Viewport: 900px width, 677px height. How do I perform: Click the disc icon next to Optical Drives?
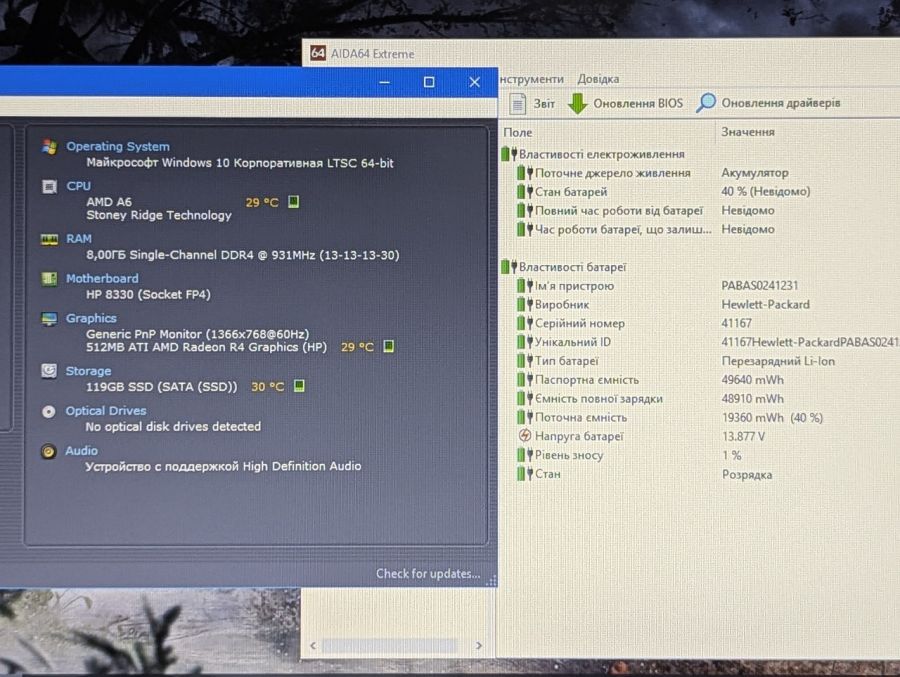(49, 411)
